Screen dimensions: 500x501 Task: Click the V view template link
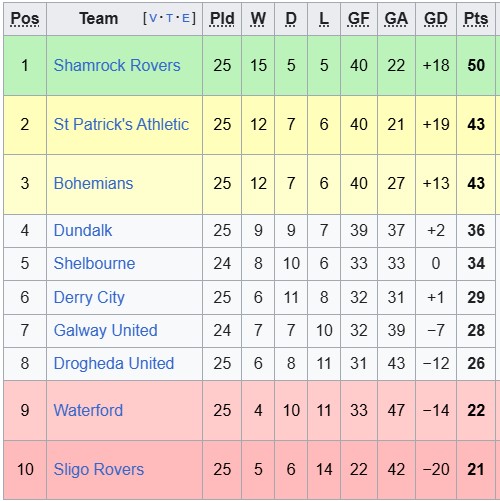[153, 18]
